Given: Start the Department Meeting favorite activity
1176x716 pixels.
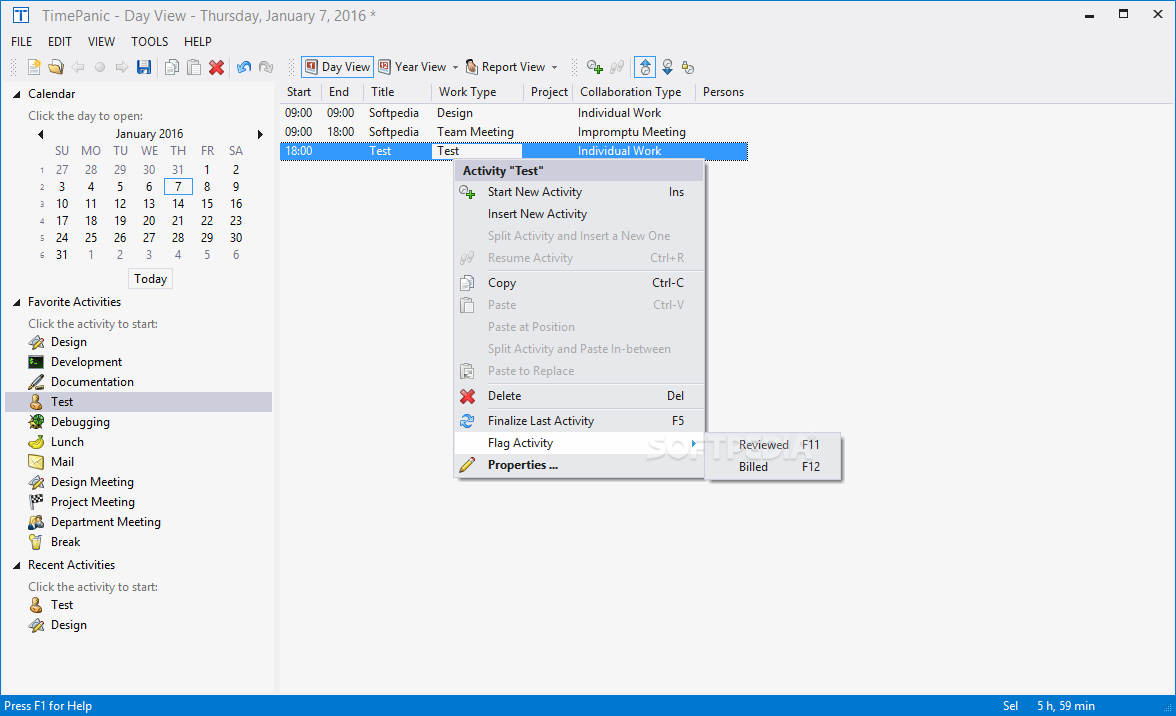Looking at the screenshot, I should point(106,522).
